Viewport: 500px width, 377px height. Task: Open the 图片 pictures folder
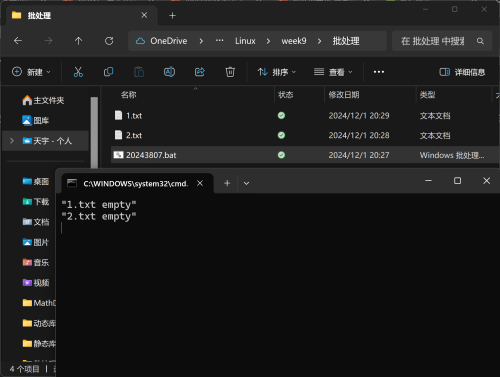point(36,242)
